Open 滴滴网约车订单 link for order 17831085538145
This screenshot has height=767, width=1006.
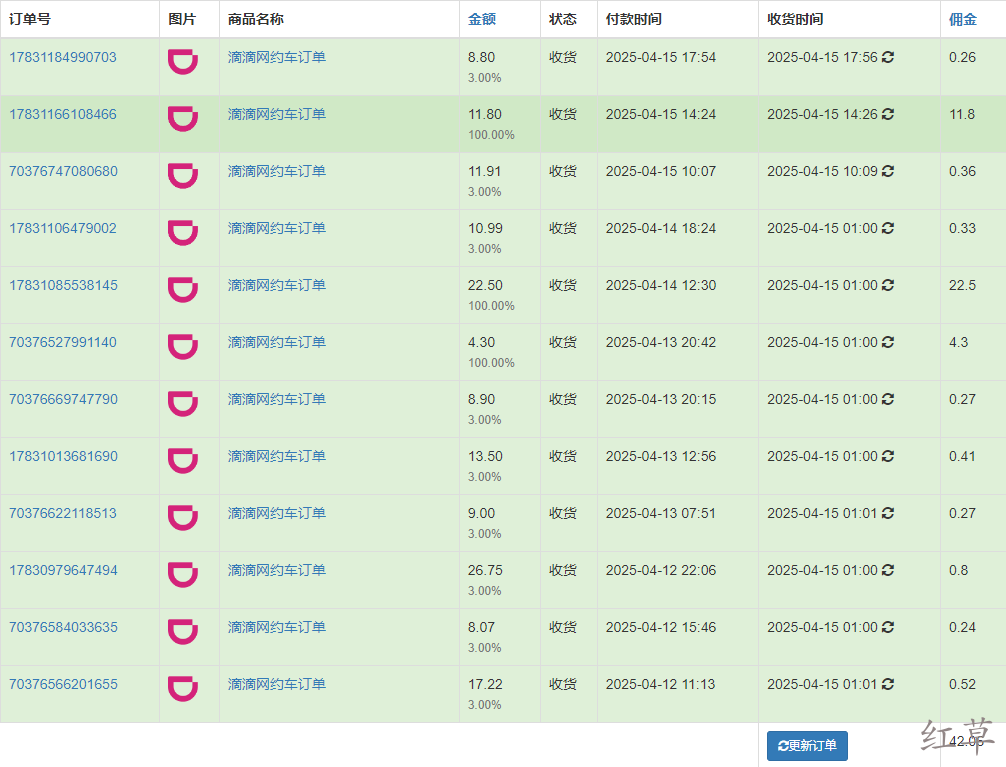[277, 286]
